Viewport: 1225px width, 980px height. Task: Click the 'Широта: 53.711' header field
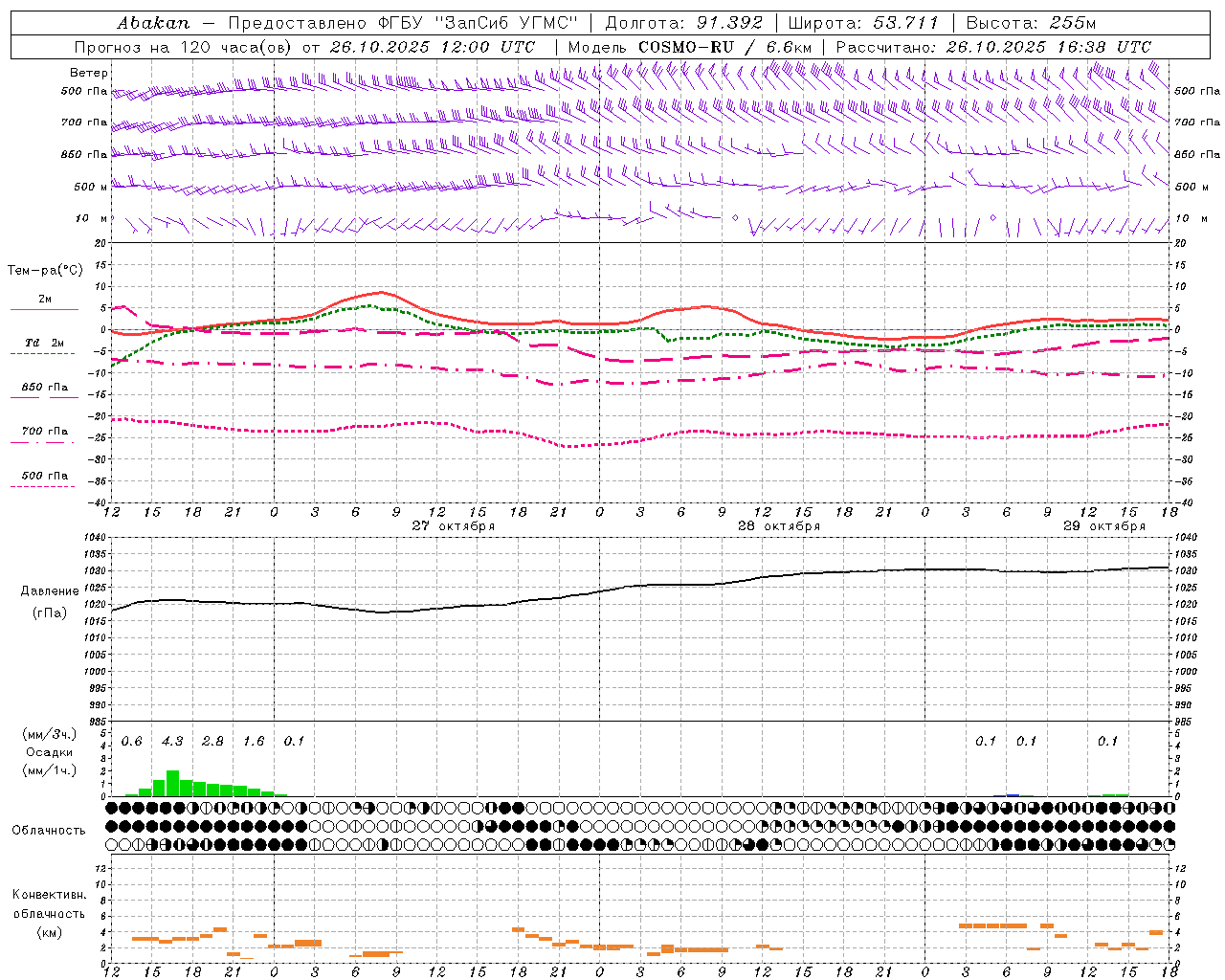[x=863, y=23]
